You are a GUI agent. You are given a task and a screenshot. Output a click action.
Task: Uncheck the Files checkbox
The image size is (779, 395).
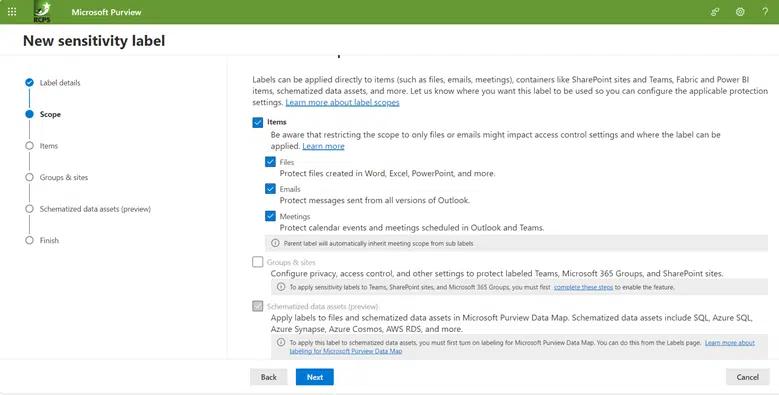pos(270,162)
